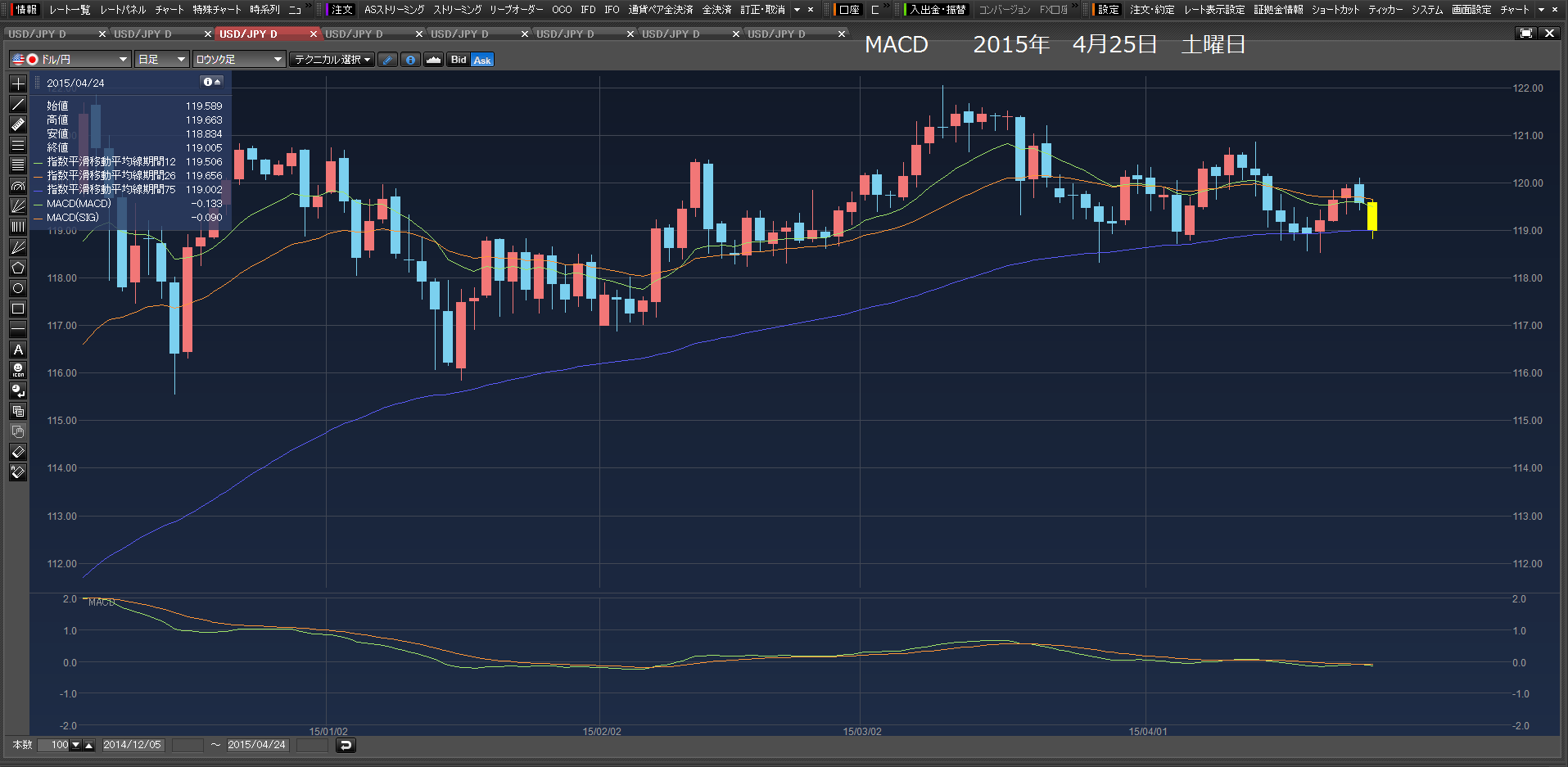Select the rectangle drawing tool
The height and width of the screenshot is (767, 1568).
(18, 309)
